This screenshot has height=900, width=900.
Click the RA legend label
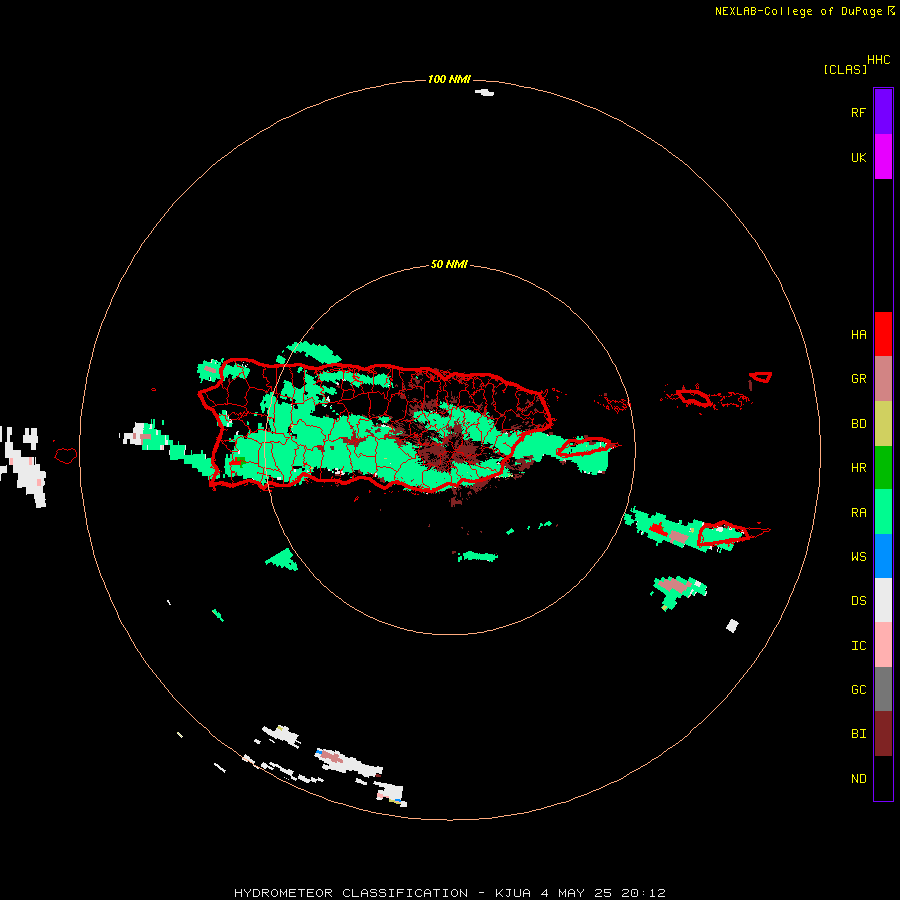tap(858, 513)
